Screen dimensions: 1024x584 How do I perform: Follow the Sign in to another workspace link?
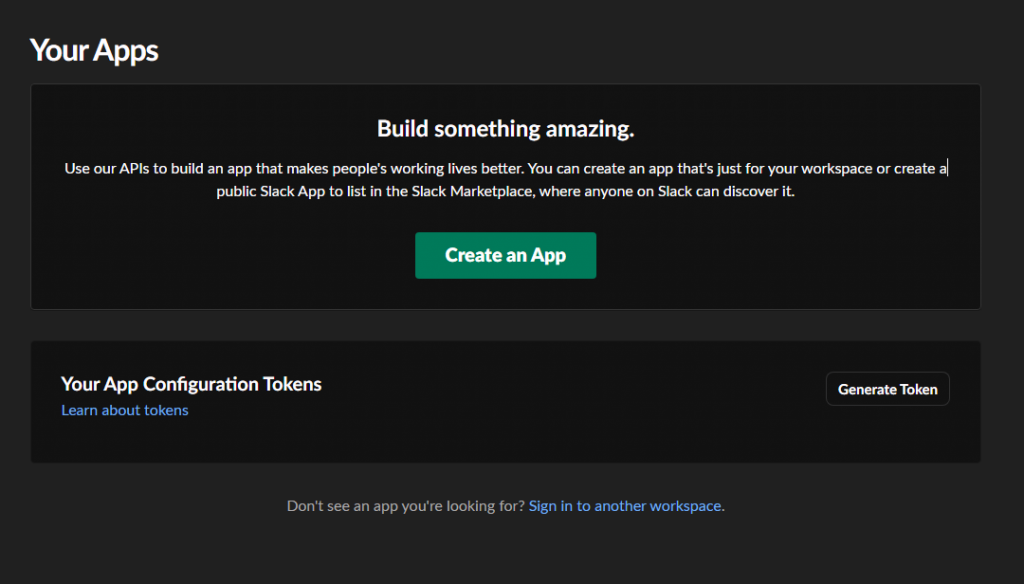coord(625,506)
